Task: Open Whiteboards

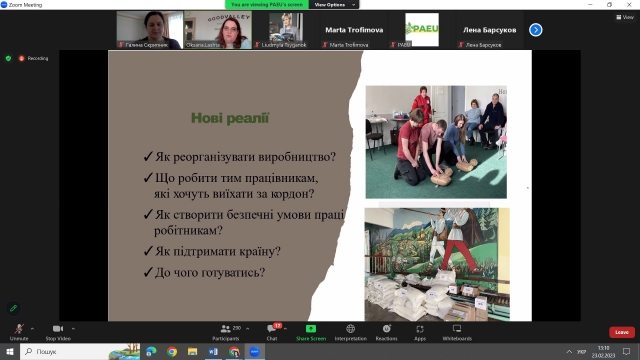Action: tap(457, 332)
